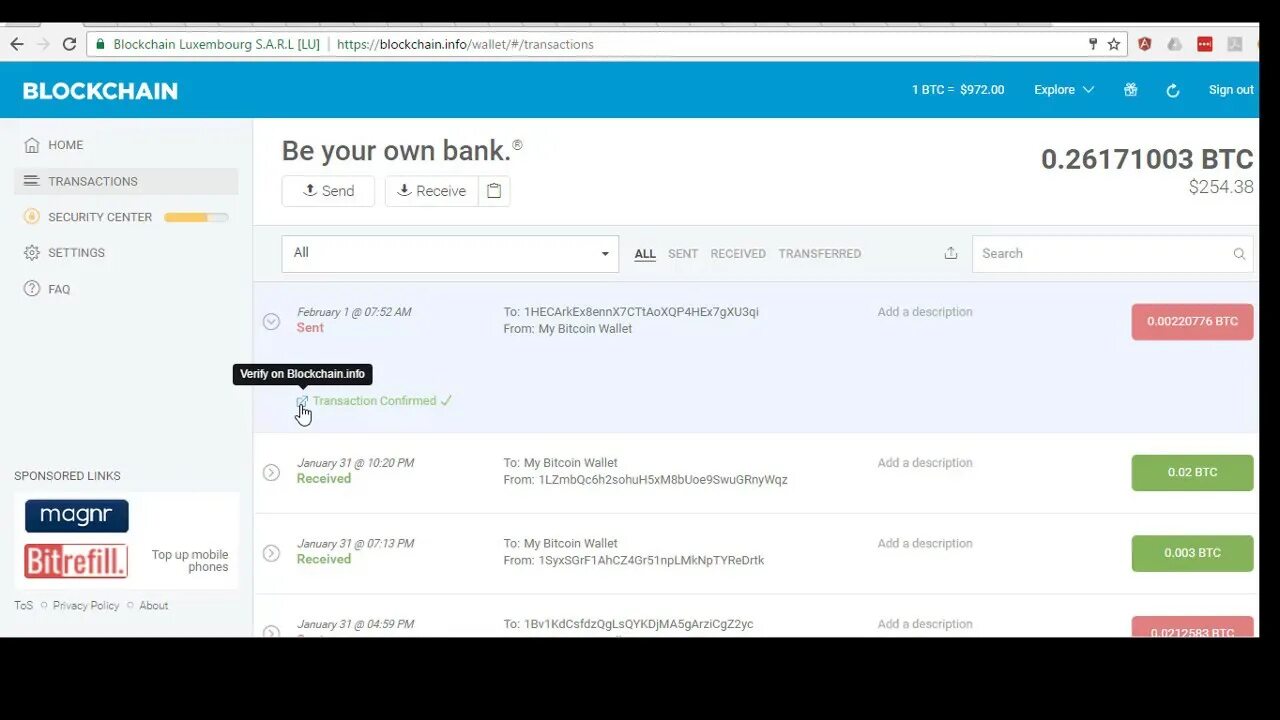Click the 0.02 BTC amount button
Image resolution: width=1280 pixels, height=720 pixels.
coord(1192,473)
